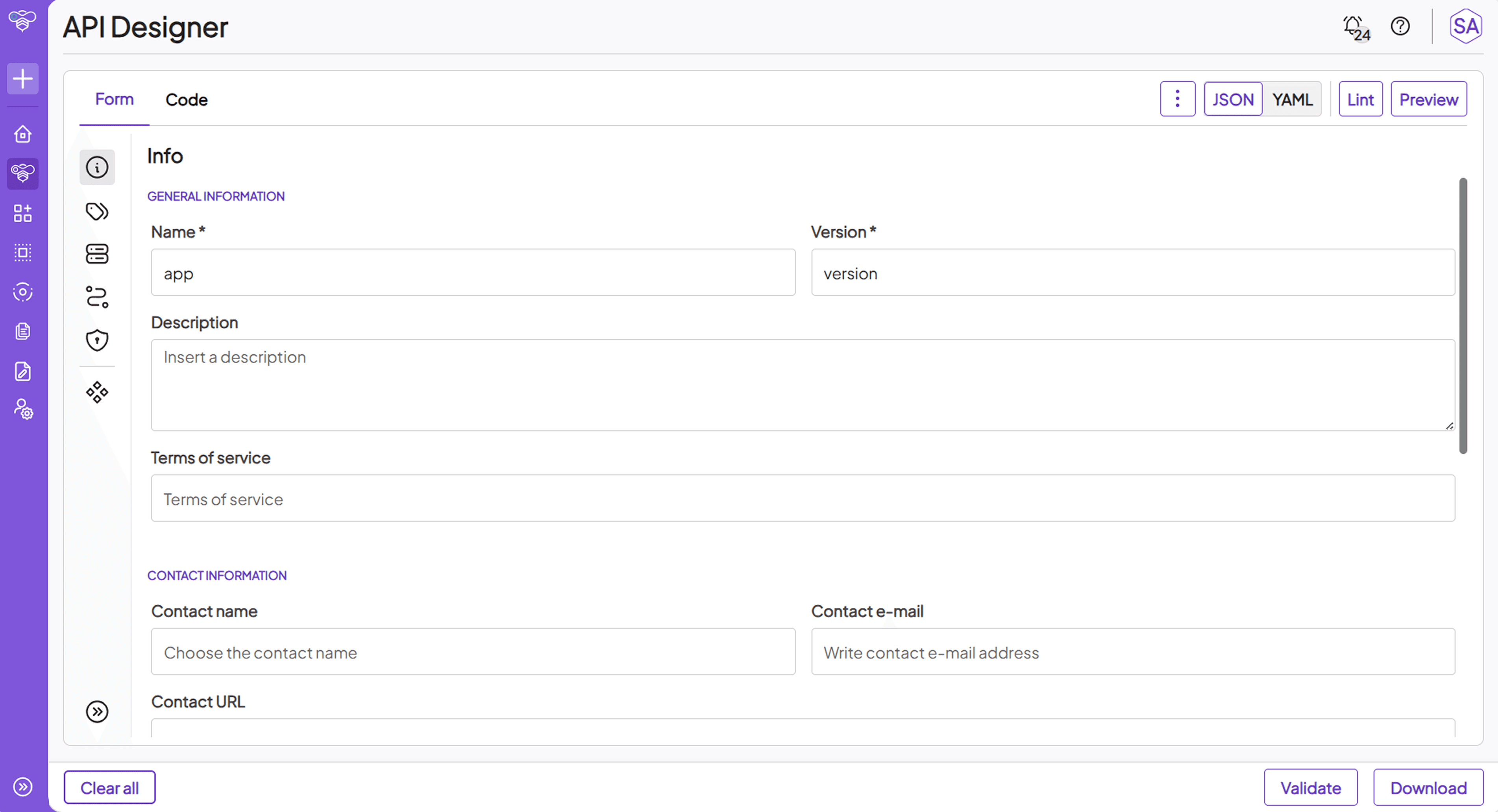The height and width of the screenshot is (812, 1498).
Task: Expand the form section panel arrows
Action: click(97, 711)
